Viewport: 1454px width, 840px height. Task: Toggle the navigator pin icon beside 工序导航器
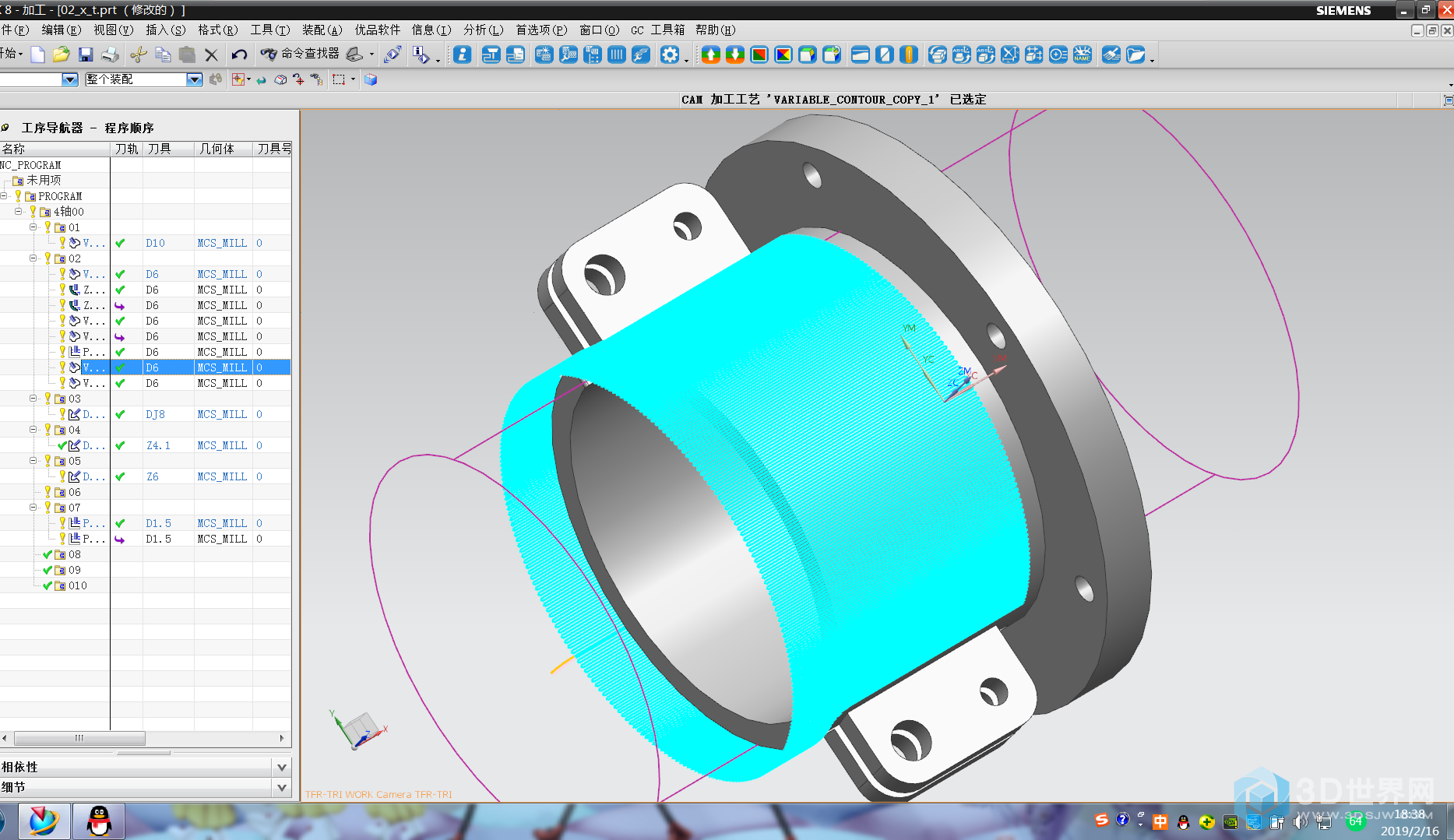(5, 128)
